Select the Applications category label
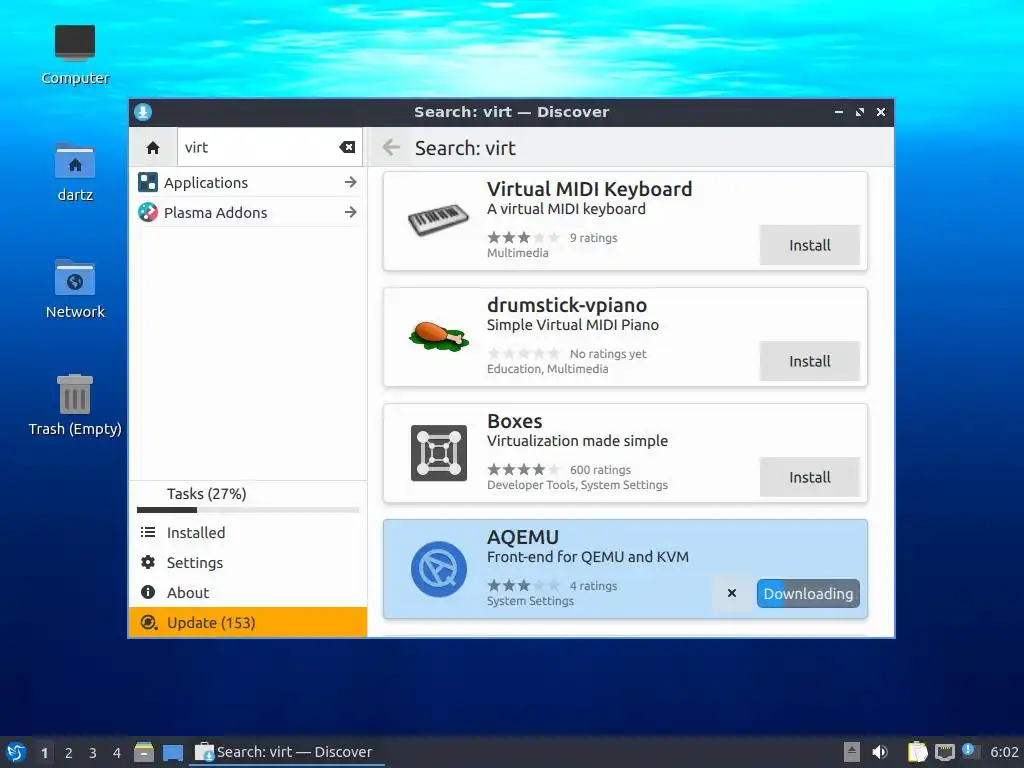Image resolution: width=1024 pixels, height=768 pixels. tap(206, 183)
